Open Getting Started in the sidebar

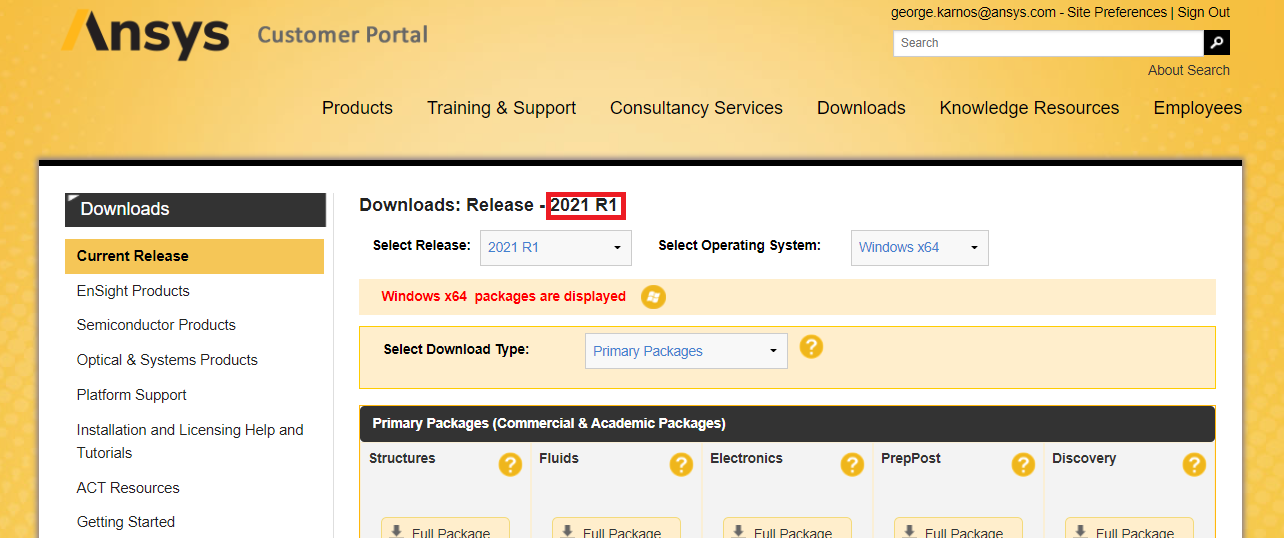point(126,522)
